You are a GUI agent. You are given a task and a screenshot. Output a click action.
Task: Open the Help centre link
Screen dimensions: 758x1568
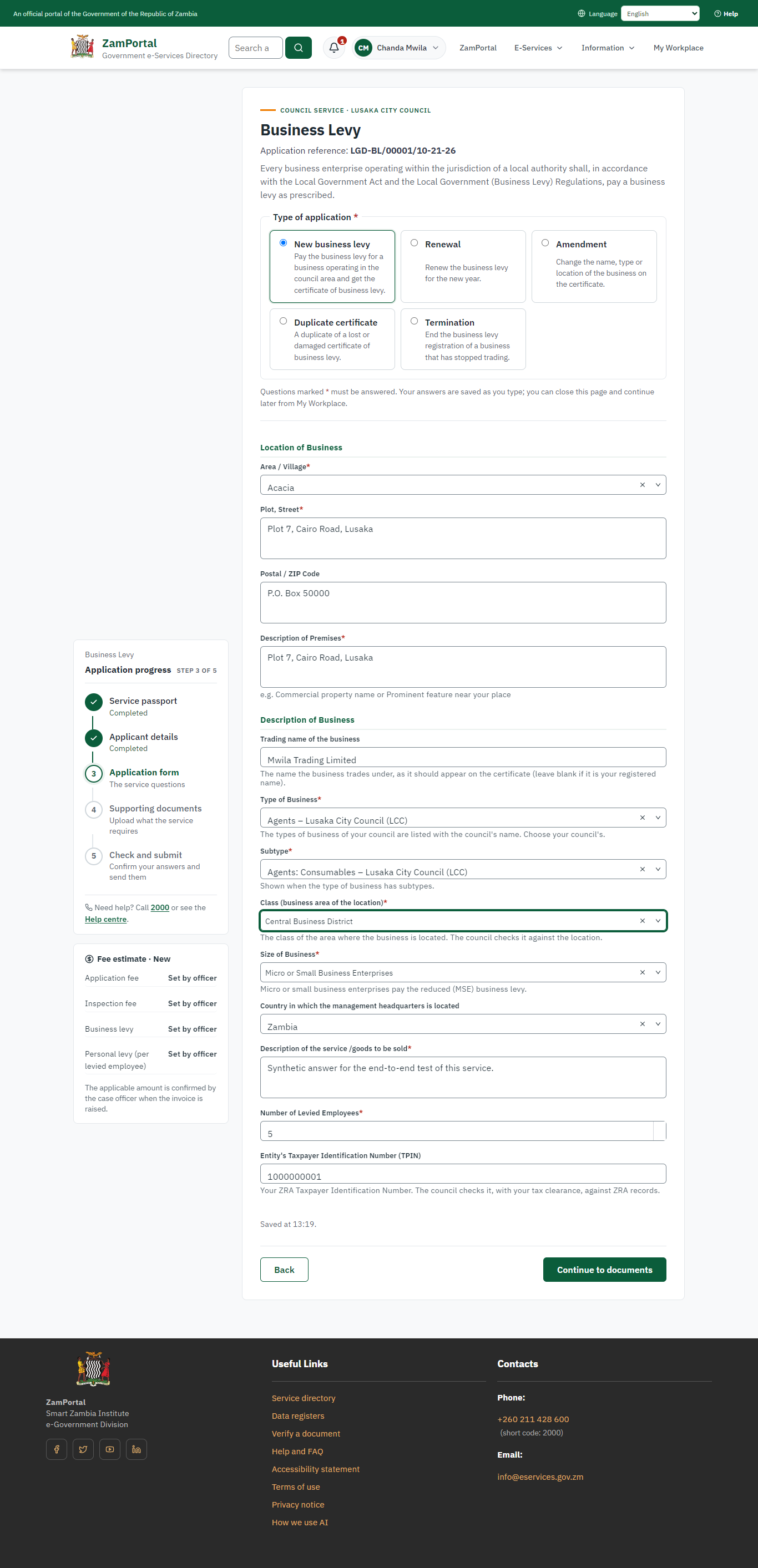[x=106, y=919]
